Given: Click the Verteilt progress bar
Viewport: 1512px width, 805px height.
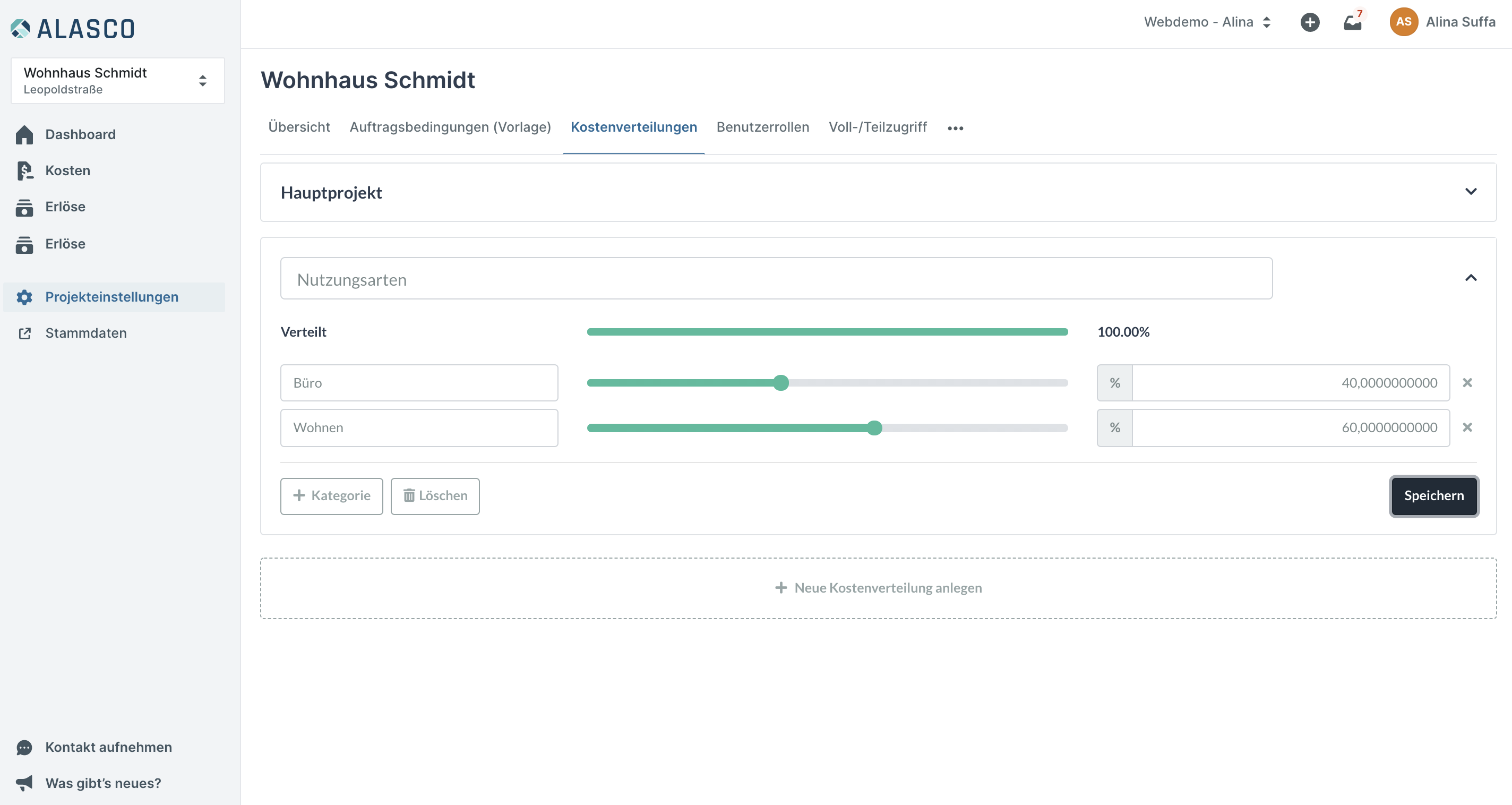Looking at the screenshot, I should point(827,332).
